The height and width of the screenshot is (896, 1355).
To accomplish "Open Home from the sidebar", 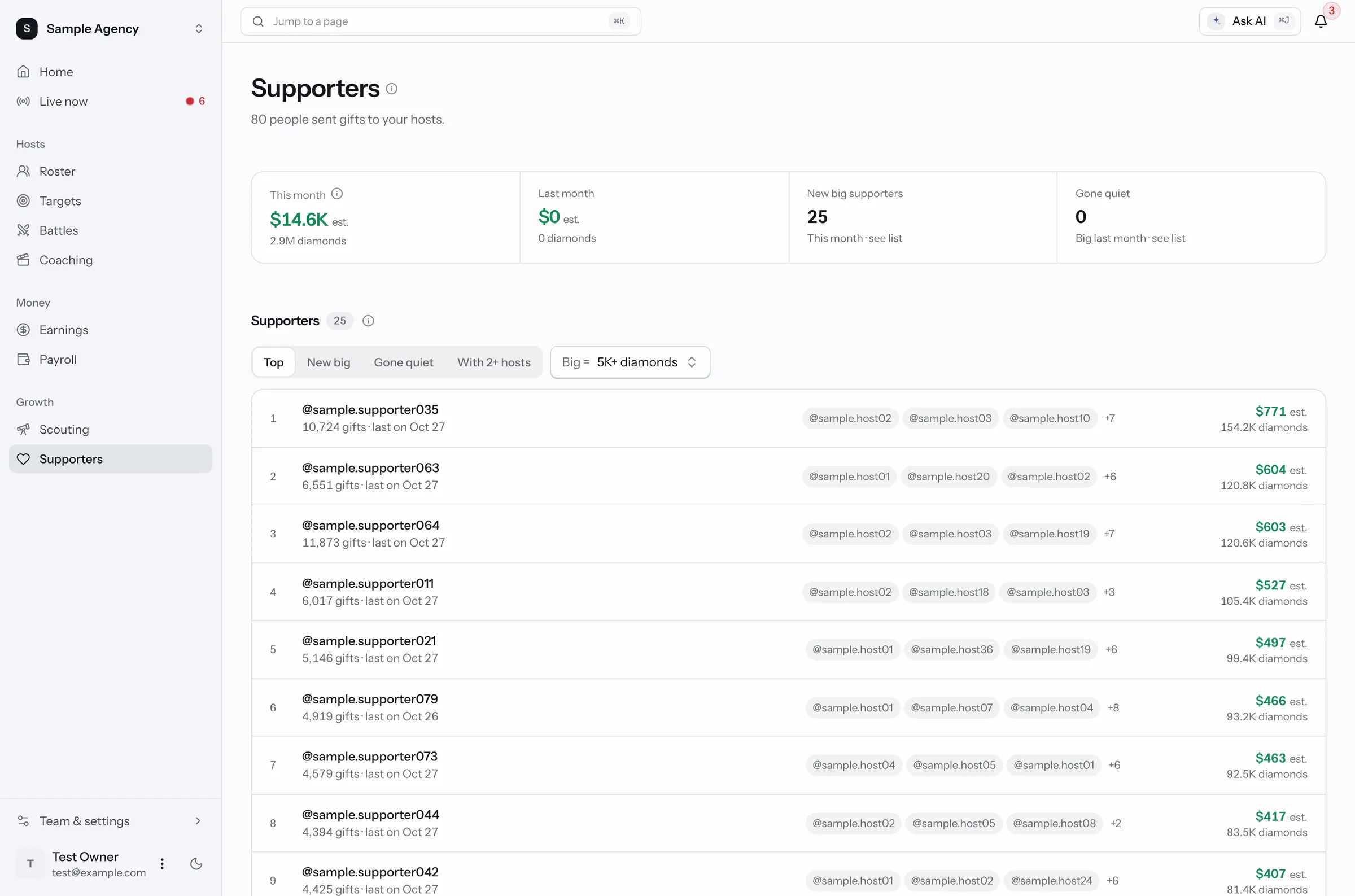I will 111,72.
